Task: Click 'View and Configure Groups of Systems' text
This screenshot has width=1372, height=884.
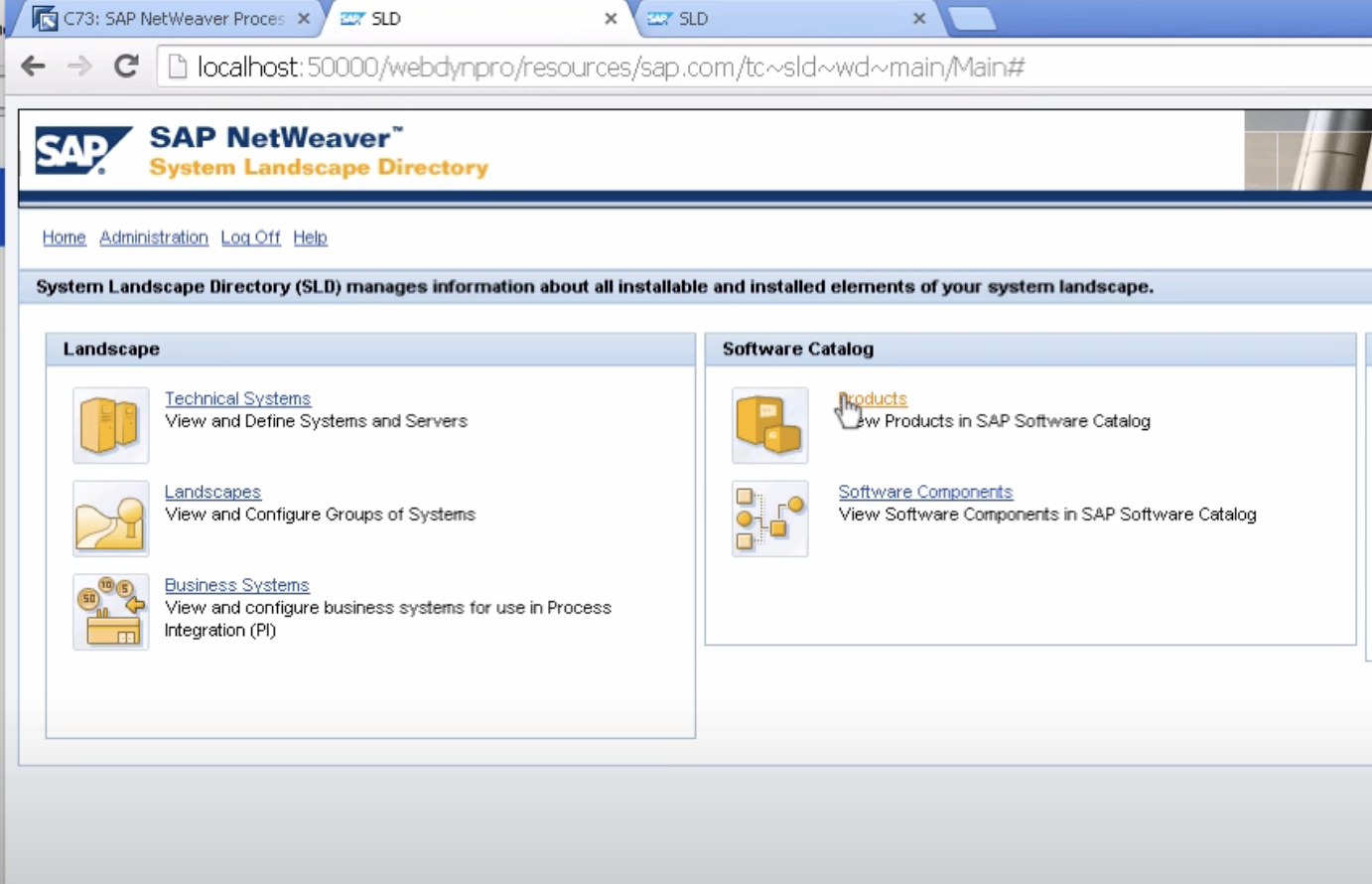Action: tap(320, 515)
